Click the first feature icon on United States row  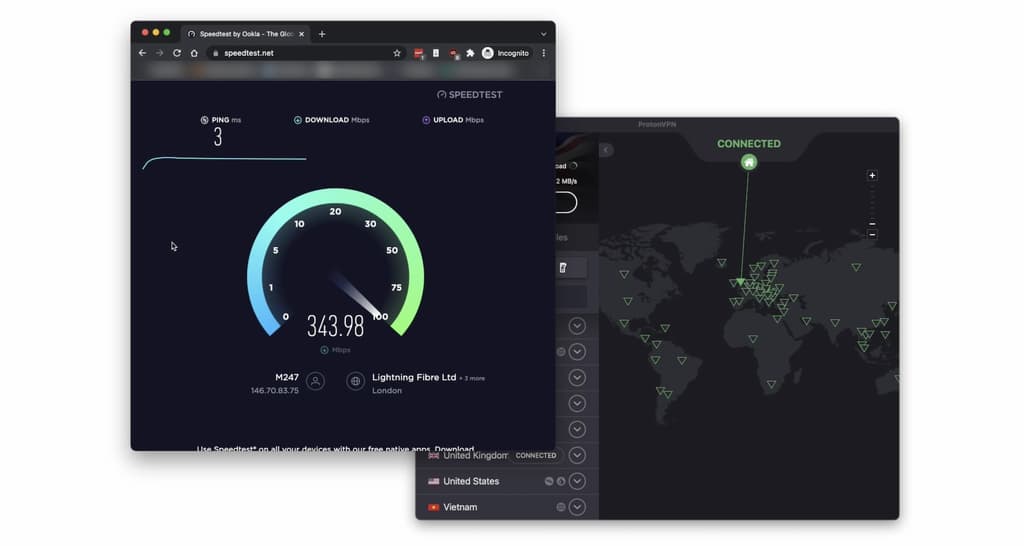point(549,481)
